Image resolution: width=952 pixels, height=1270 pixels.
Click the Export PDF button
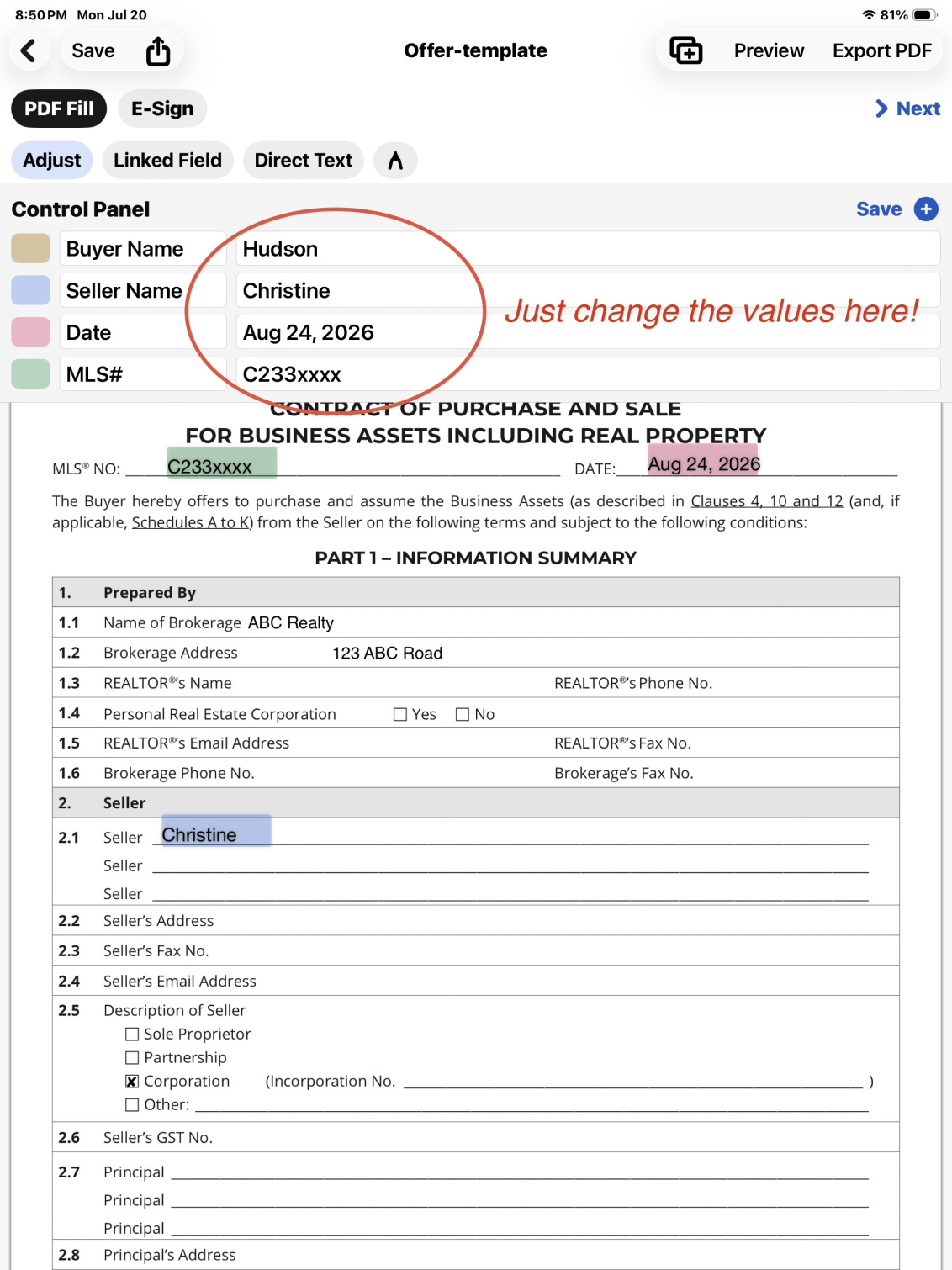[x=882, y=50]
